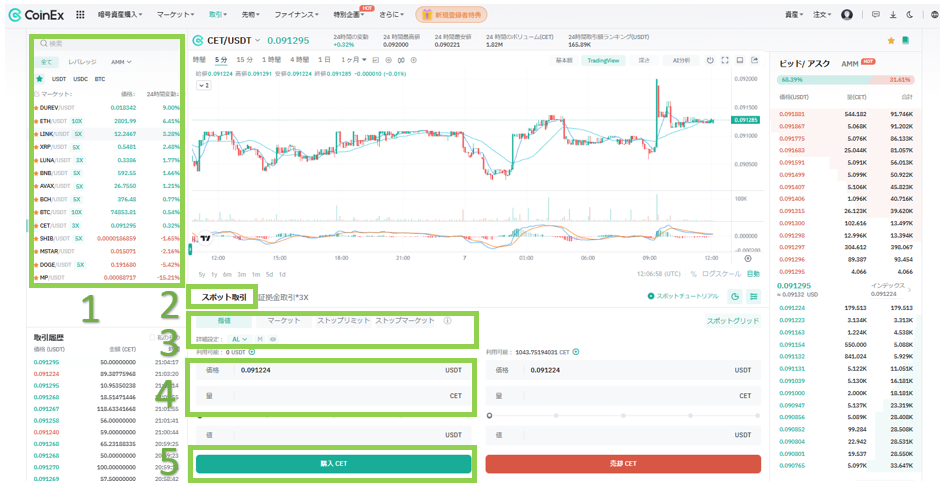Toggle auto (自動) price scale
This screenshot has width=940, height=491.
click(x=753, y=274)
